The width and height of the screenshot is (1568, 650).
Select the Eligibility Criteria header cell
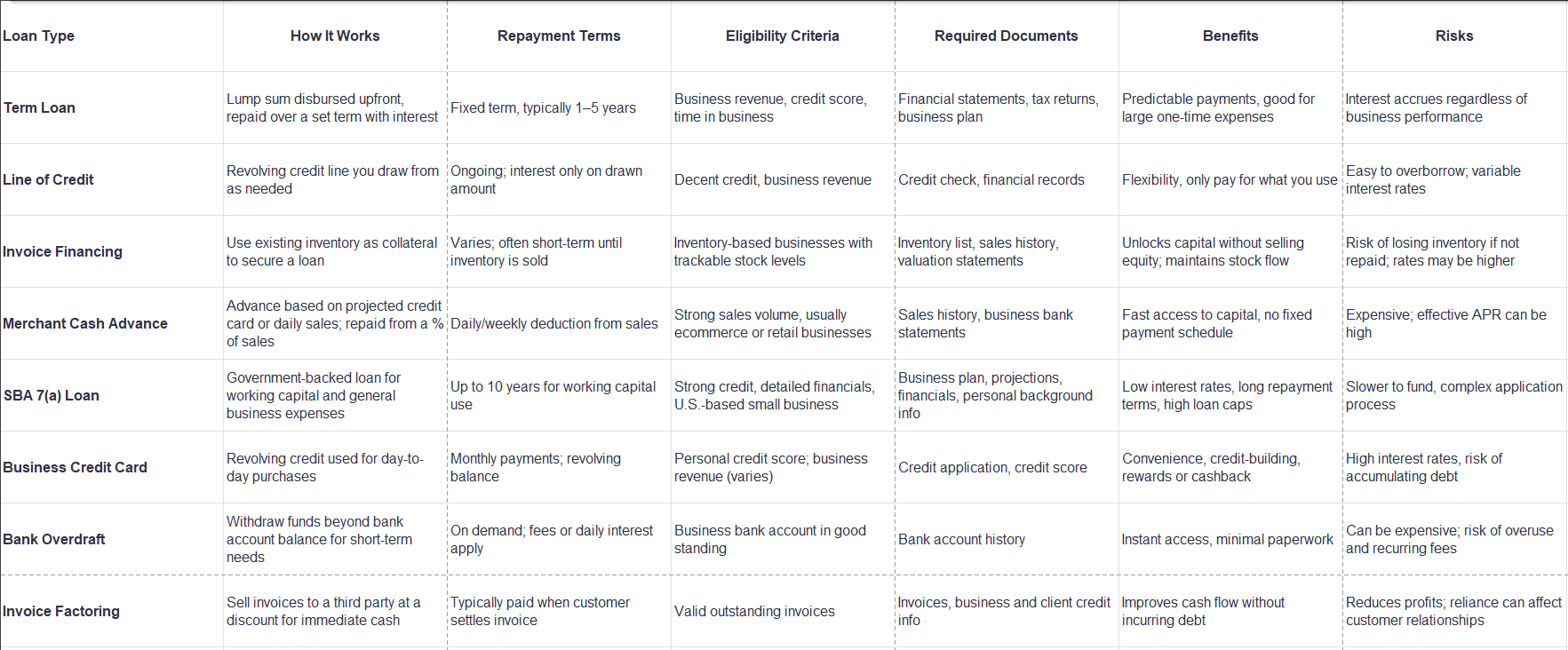782,36
